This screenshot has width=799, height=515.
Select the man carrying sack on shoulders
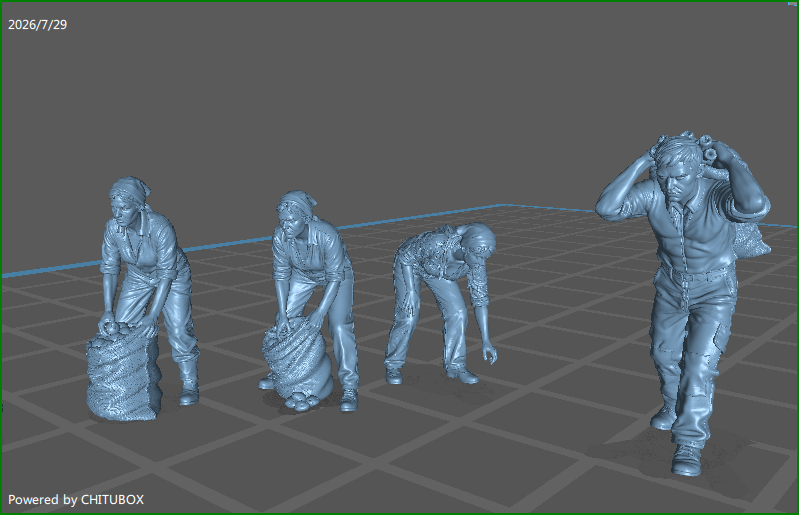(685, 304)
